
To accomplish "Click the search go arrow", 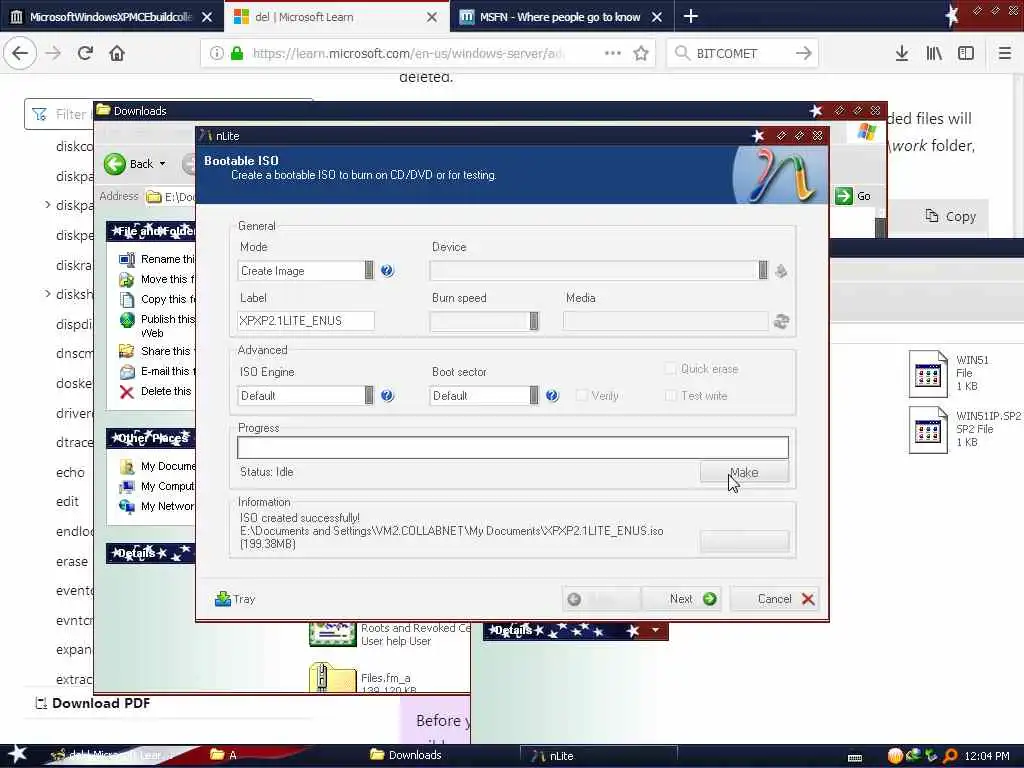I will (x=804, y=53).
